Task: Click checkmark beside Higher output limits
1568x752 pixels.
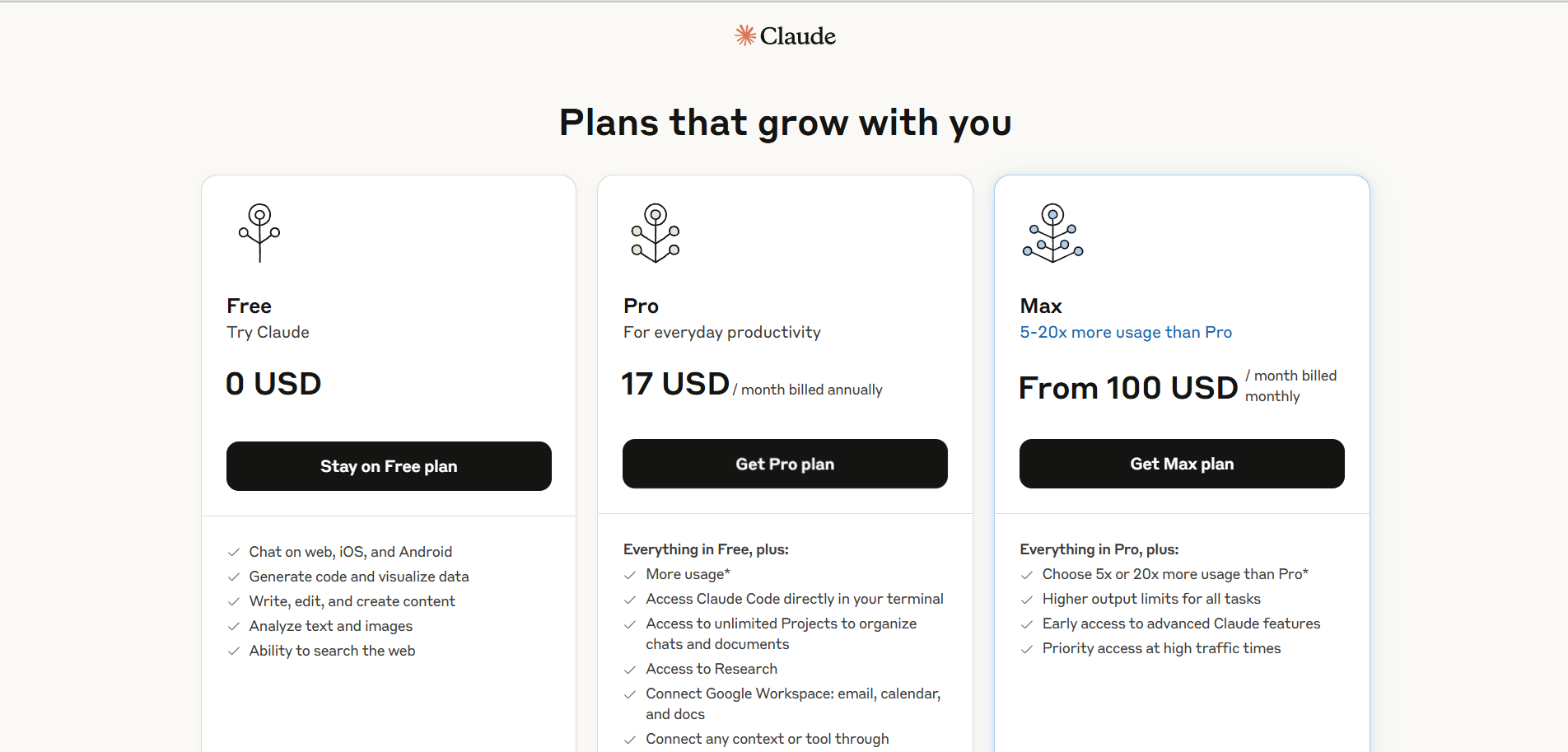Action: pyautogui.click(x=1027, y=600)
